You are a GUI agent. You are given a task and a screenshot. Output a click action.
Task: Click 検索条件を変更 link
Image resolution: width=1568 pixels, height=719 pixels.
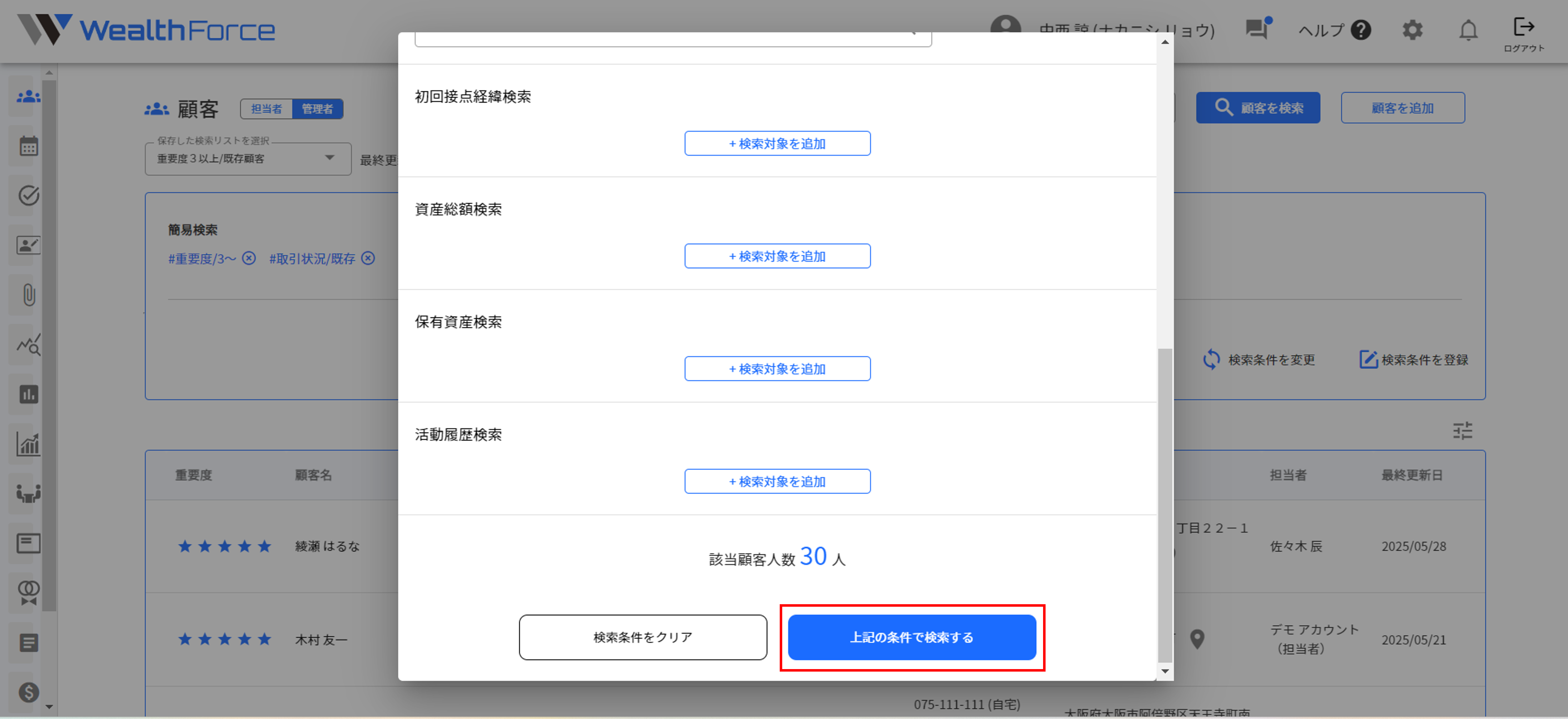[1259, 360]
